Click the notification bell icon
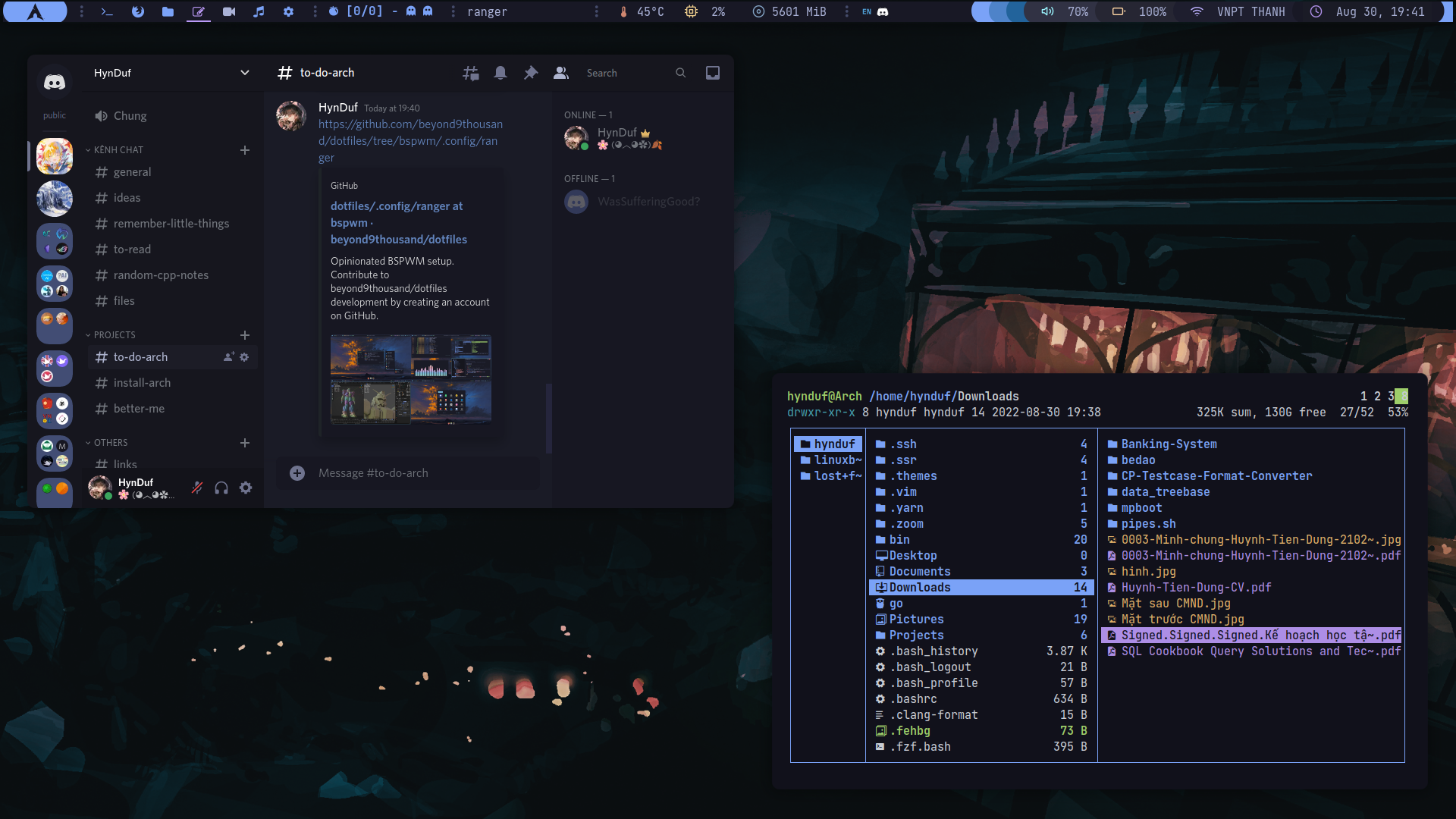The image size is (1456, 819). click(x=500, y=73)
